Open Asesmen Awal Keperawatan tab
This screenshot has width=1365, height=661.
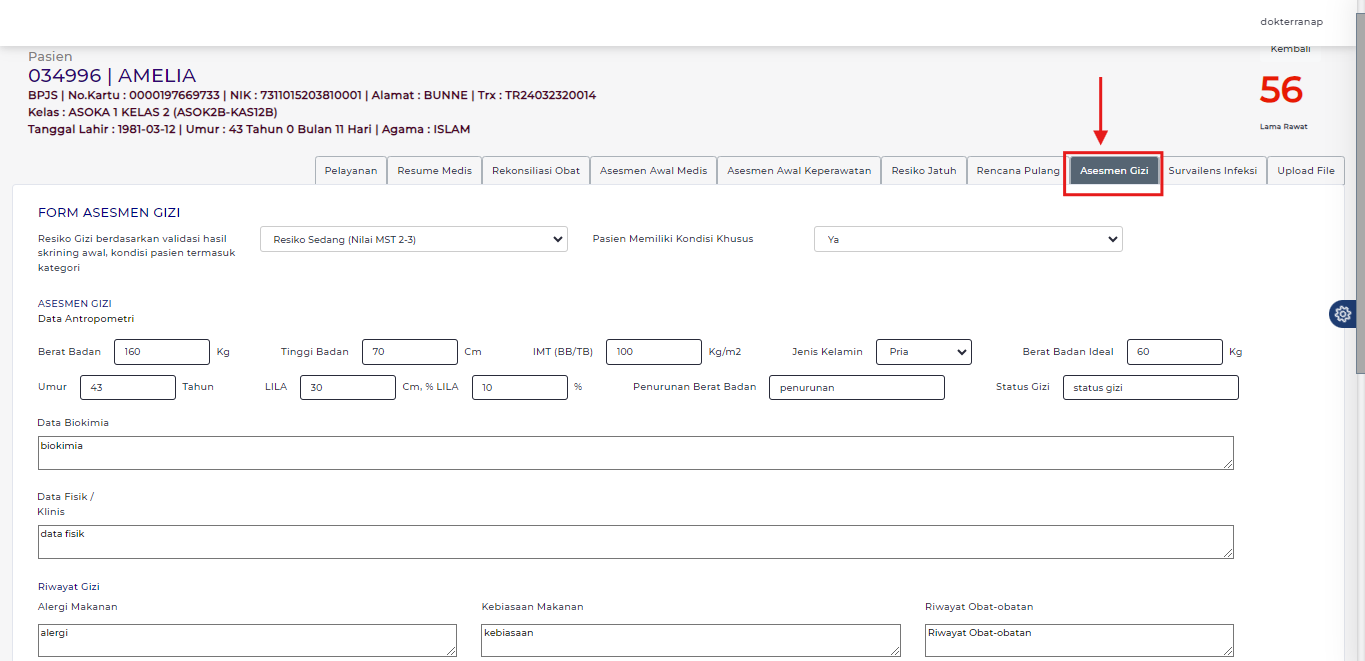[x=799, y=171]
